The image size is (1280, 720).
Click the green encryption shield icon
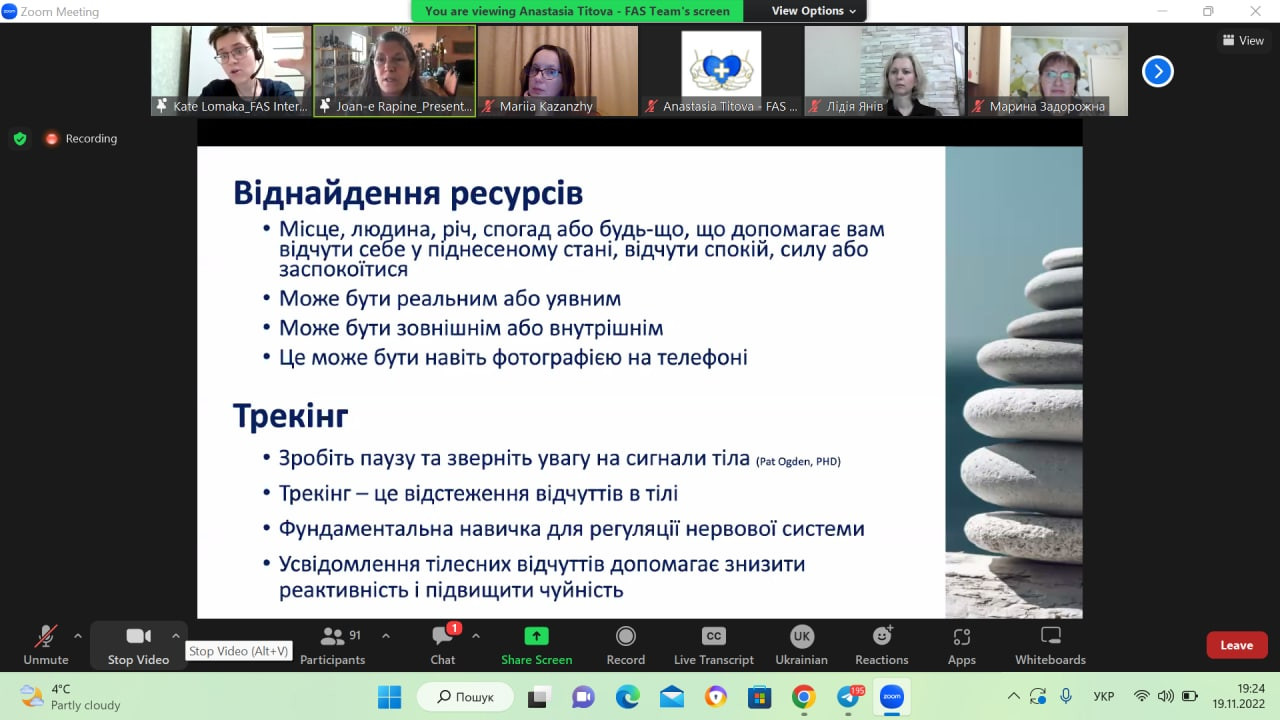point(20,139)
